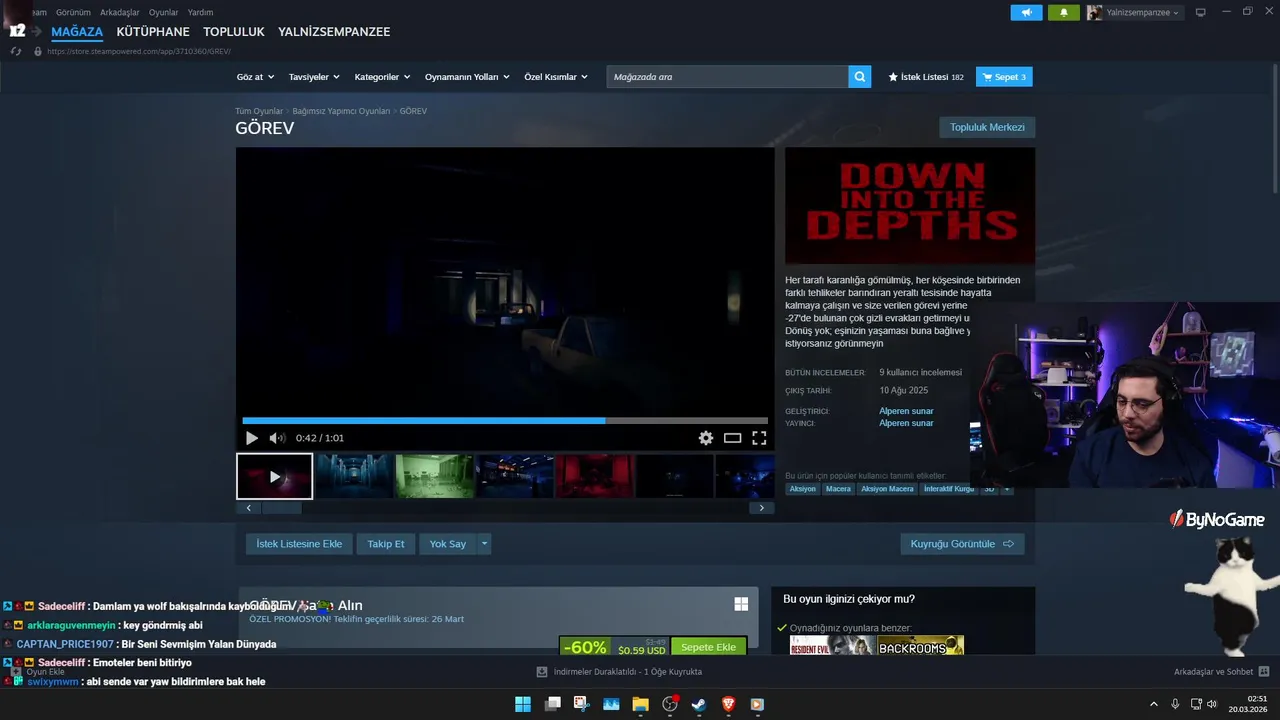
Task: Click the arrow icon in Kuyruğu Görüntüle
Action: click(x=1008, y=544)
